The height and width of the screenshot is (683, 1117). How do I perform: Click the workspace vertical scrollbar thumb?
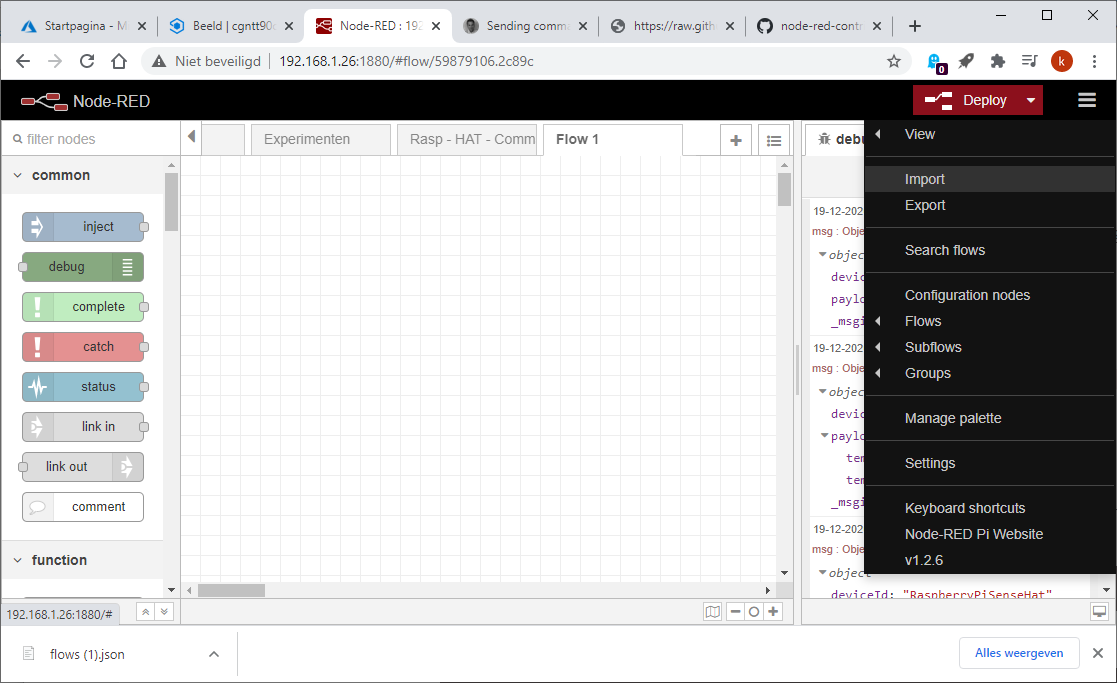[784, 189]
